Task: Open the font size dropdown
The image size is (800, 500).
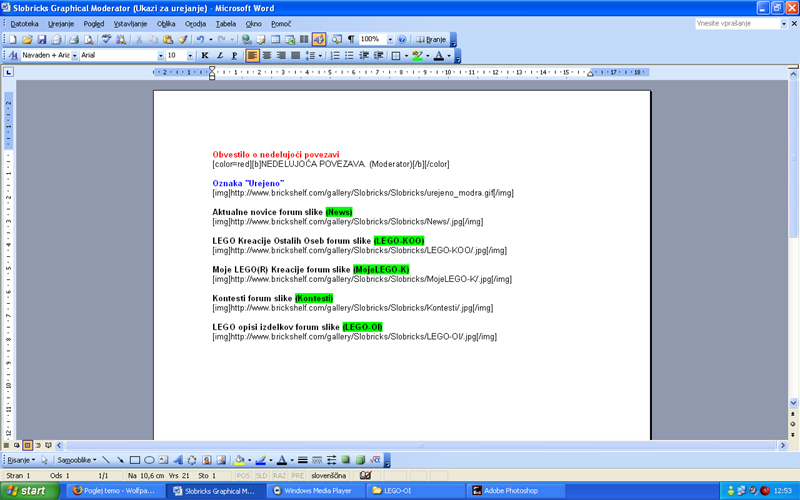Action: (190, 55)
